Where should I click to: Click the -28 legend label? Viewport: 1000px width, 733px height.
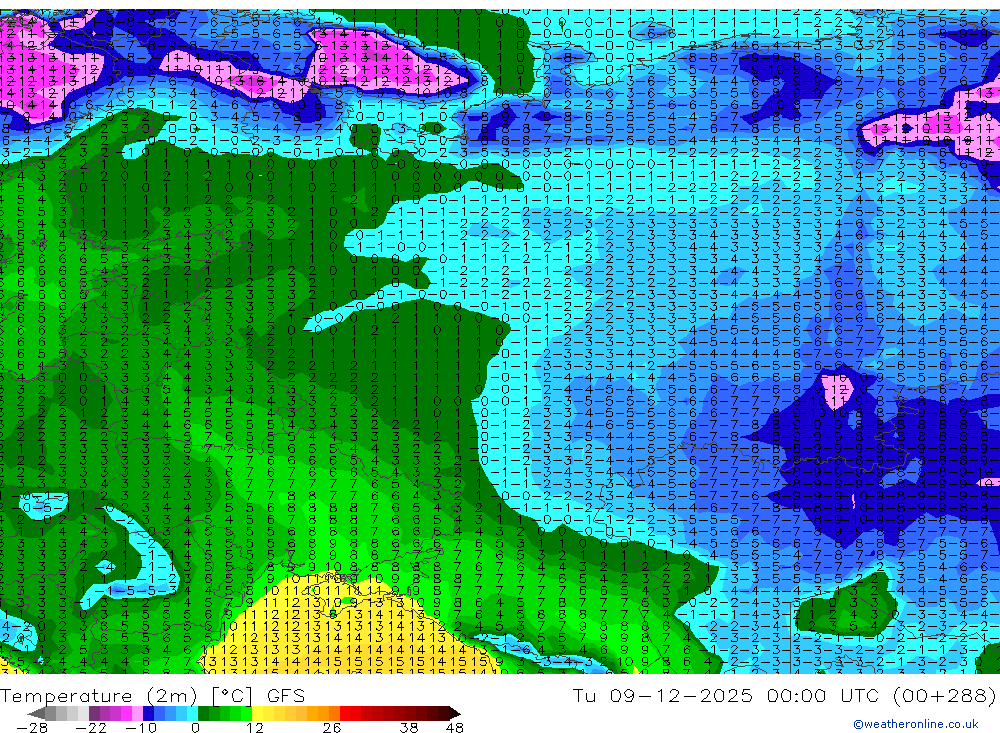pyautogui.click(x=32, y=728)
